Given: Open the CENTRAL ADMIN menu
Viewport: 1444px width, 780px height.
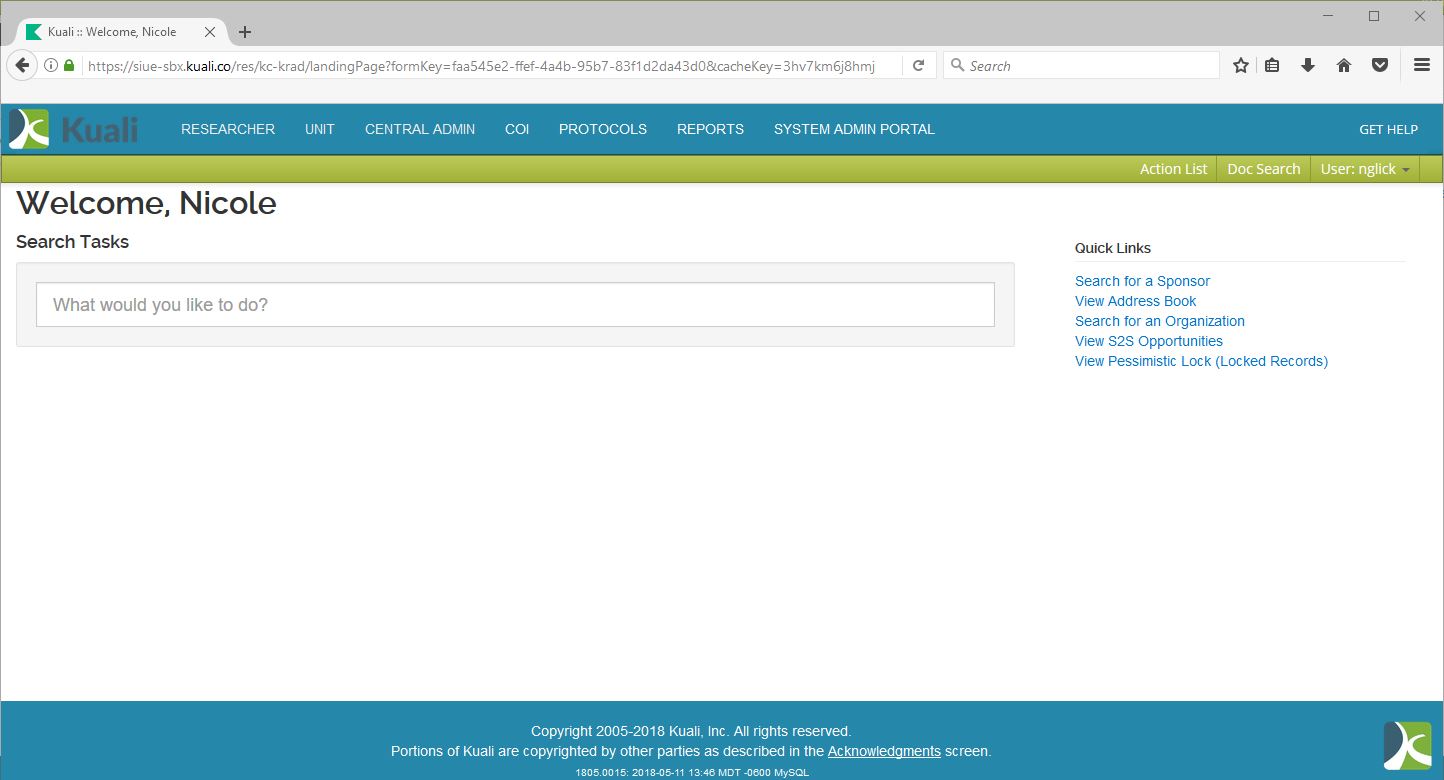Looking at the screenshot, I should click(420, 129).
